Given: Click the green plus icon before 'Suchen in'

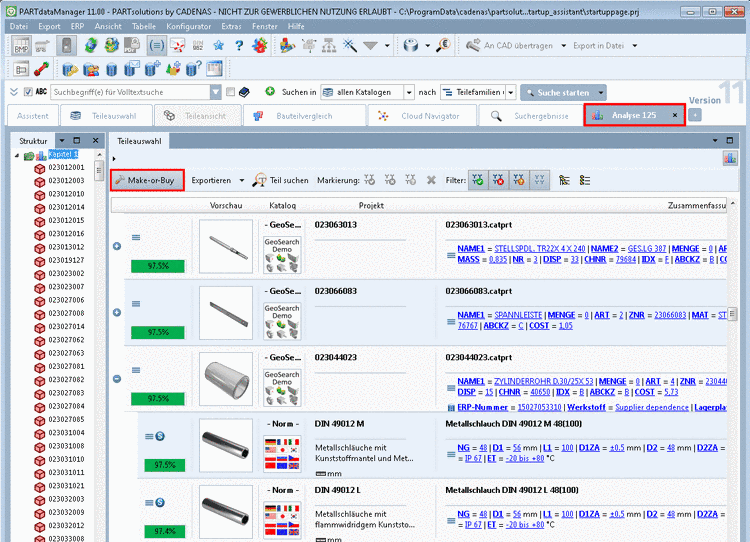Looking at the screenshot, I should [x=270, y=91].
